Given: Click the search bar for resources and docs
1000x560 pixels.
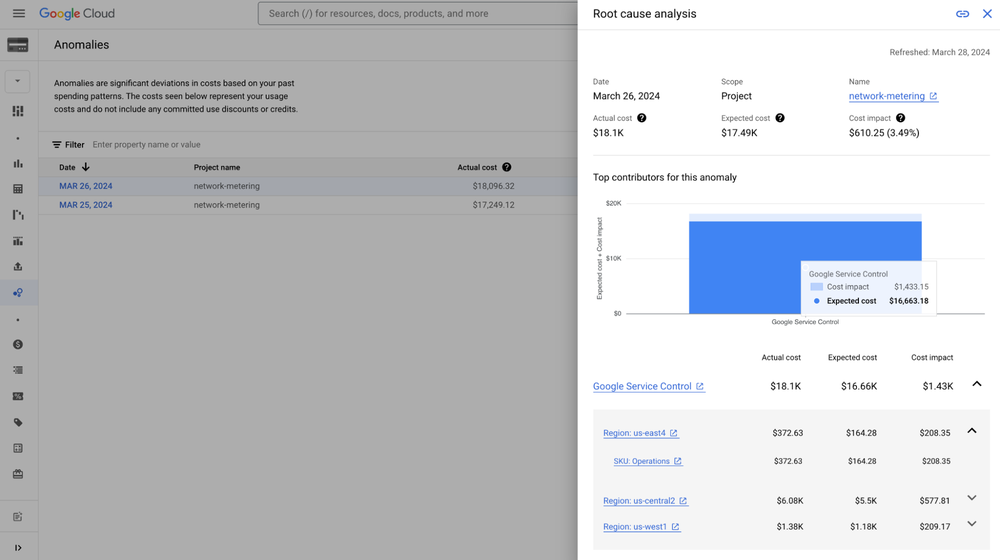Looking at the screenshot, I should [418, 13].
